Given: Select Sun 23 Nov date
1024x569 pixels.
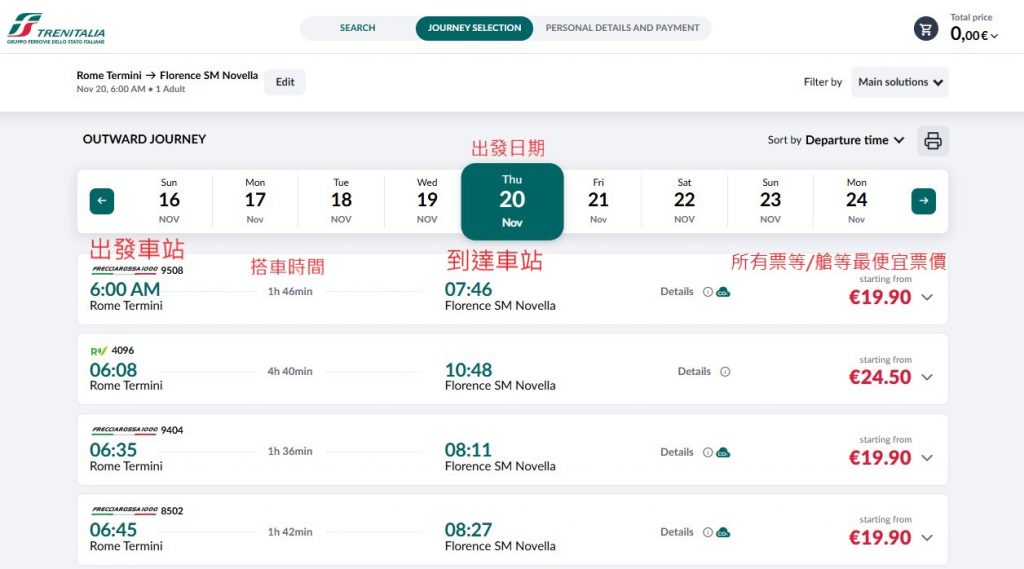Looking at the screenshot, I should point(771,201).
